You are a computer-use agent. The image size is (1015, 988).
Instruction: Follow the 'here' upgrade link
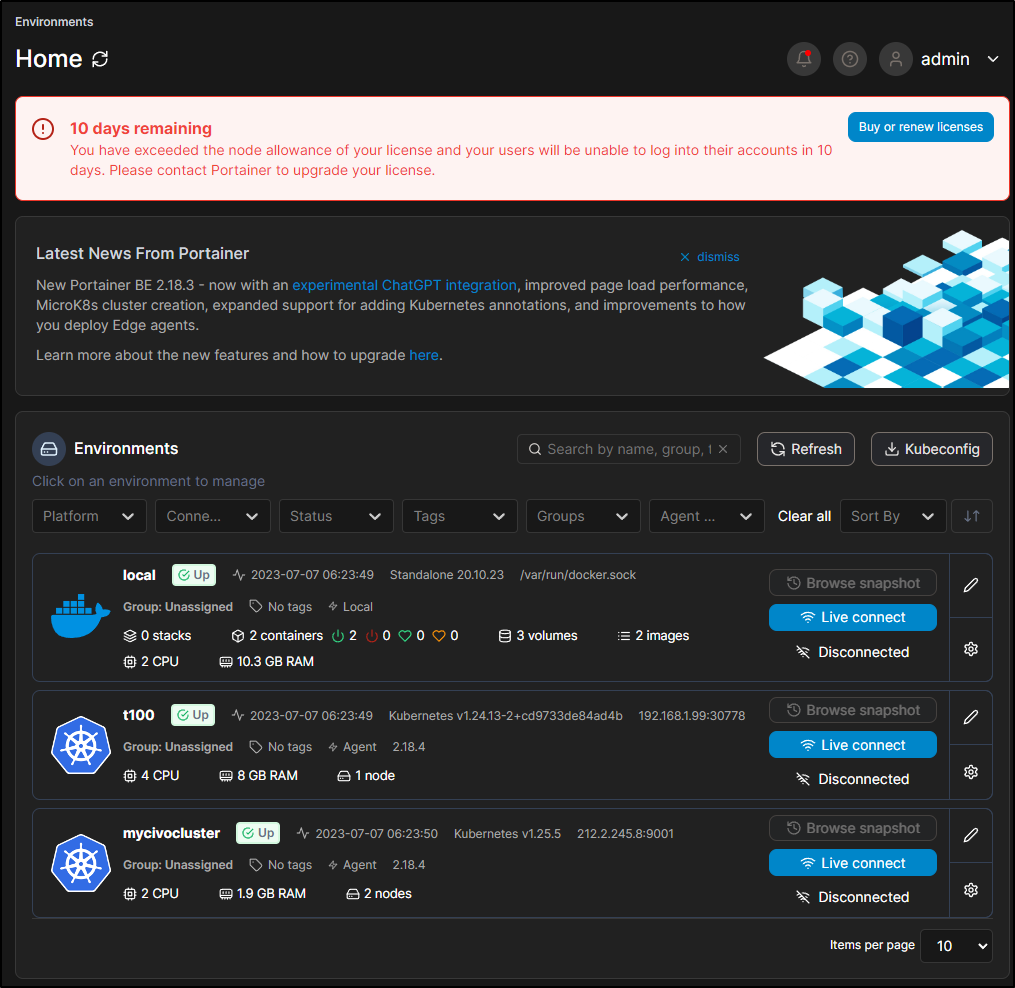pyautogui.click(x=424, y=355)
